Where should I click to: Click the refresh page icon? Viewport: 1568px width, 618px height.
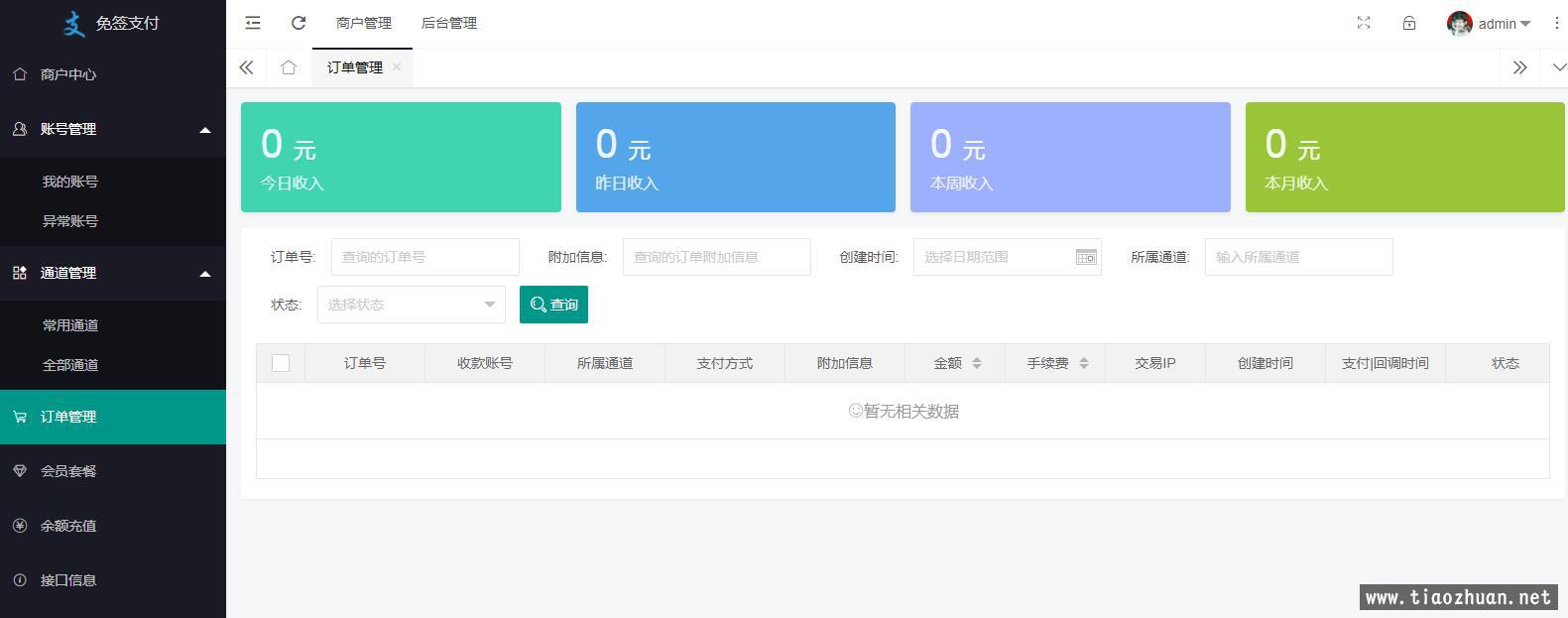tap(299, 23)
